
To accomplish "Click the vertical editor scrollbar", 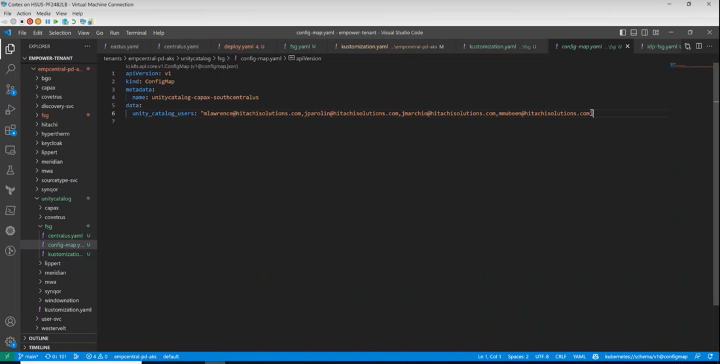I will coord(716,184).
